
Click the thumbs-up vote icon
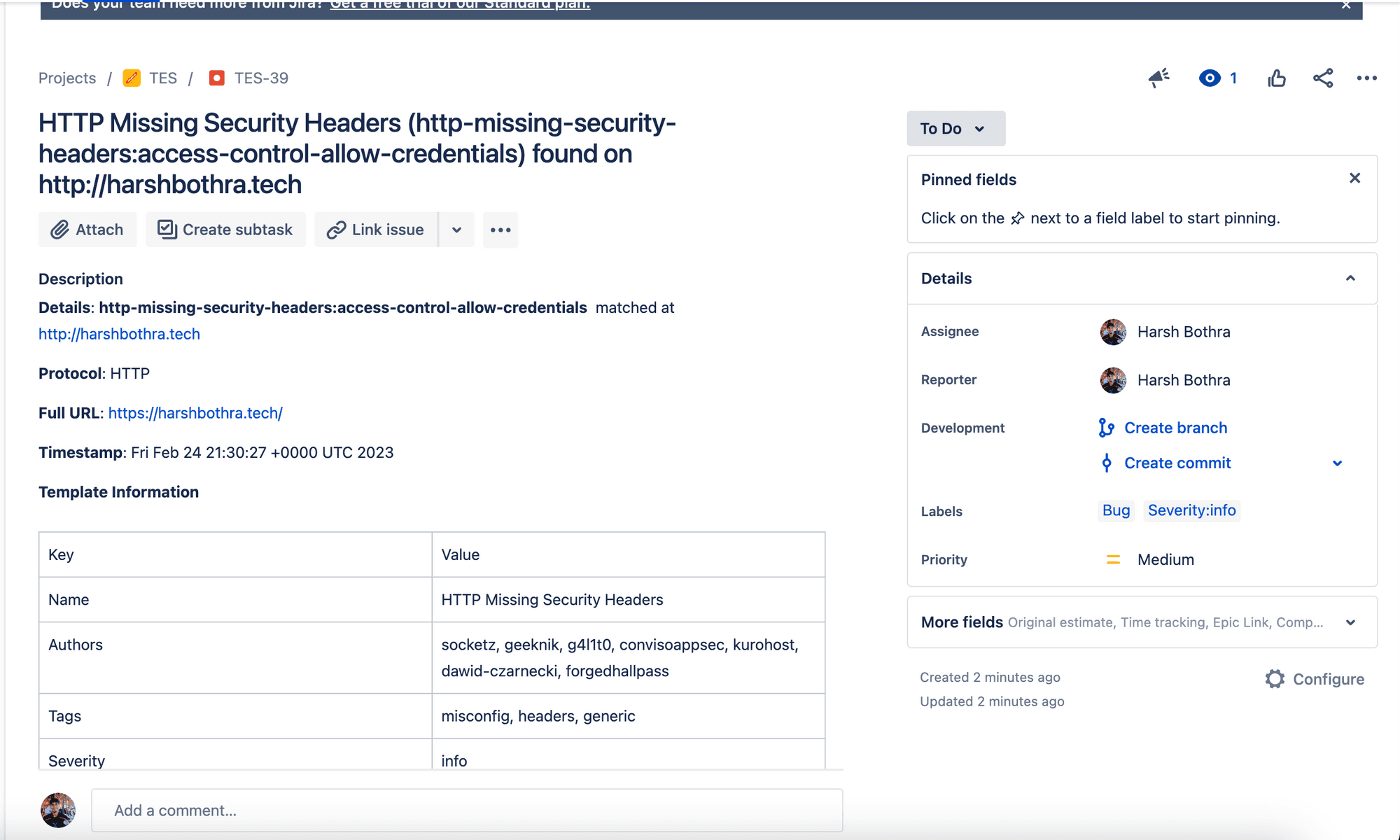(1276, 78)
